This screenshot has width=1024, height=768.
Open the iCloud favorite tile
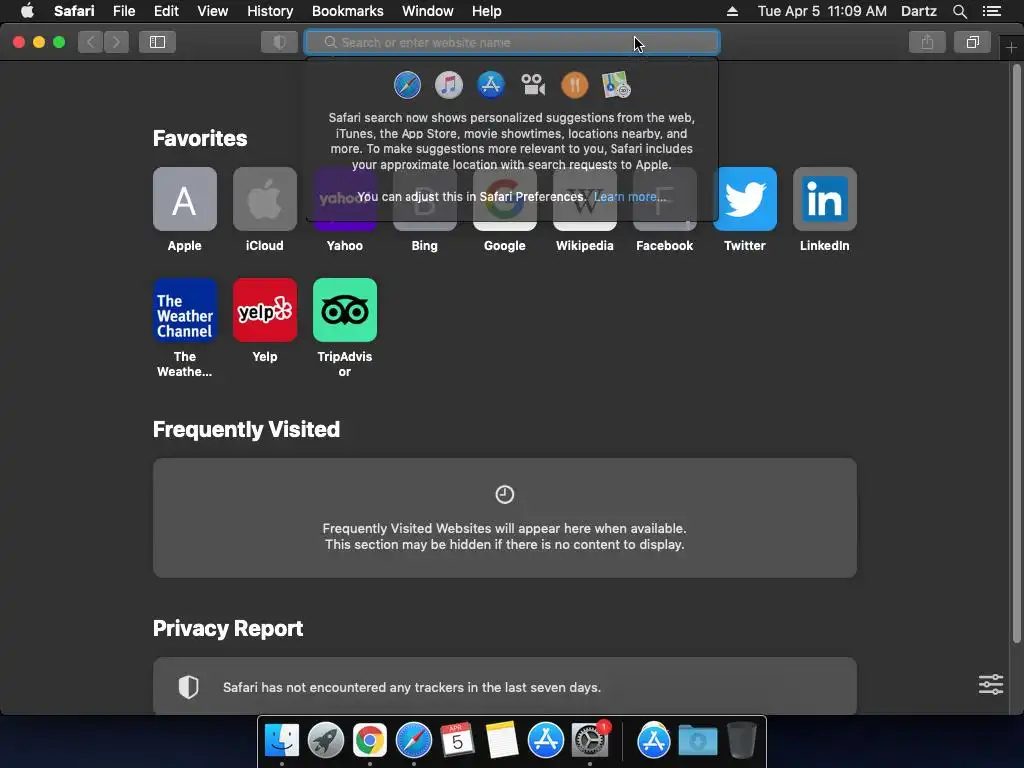click(x=264, y=199)
